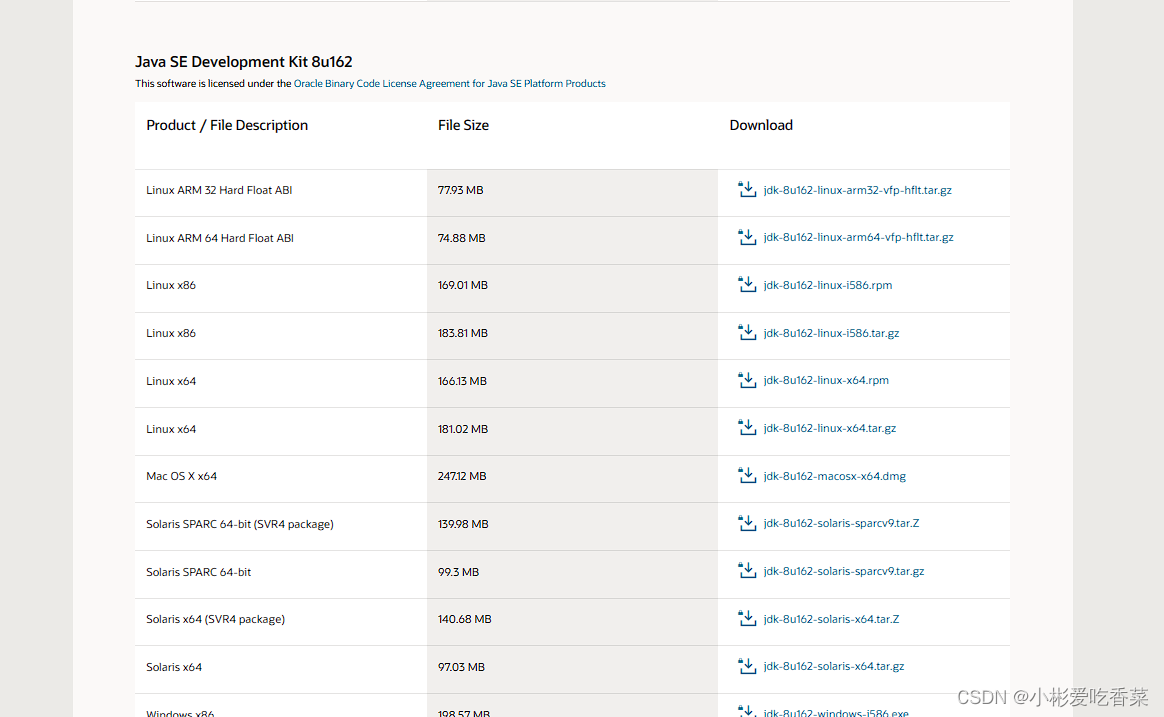Select Linux x86 description in 169.01 MB row

[x=171, y=285]
